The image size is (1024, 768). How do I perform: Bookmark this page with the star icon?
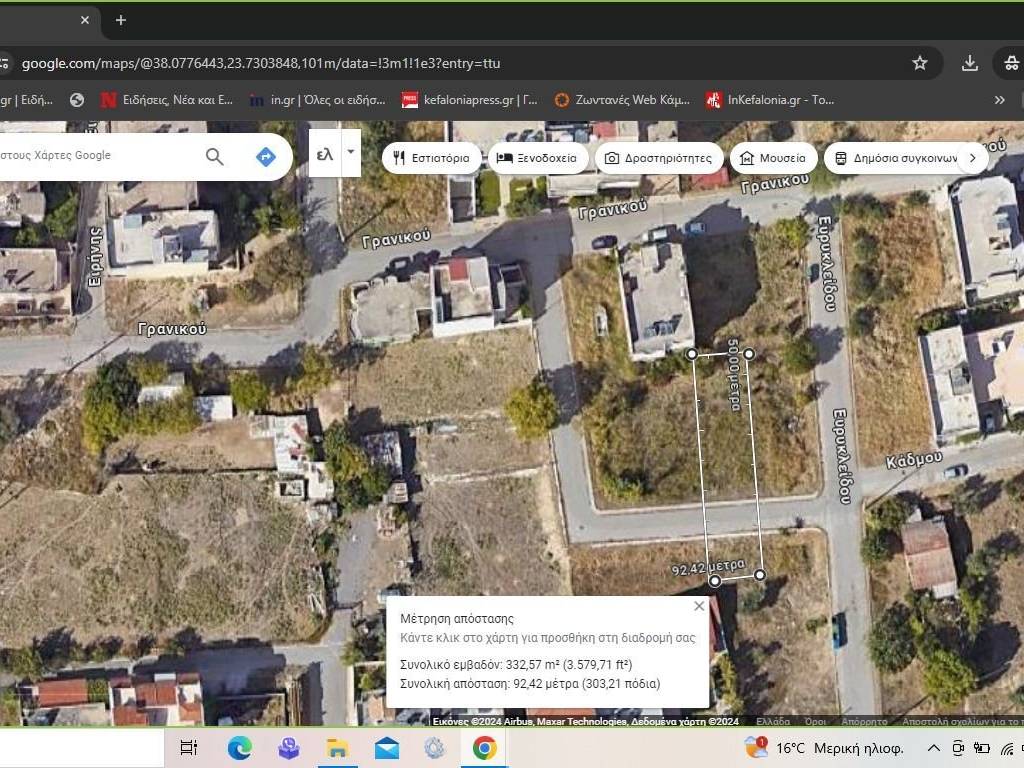(919, 63)
